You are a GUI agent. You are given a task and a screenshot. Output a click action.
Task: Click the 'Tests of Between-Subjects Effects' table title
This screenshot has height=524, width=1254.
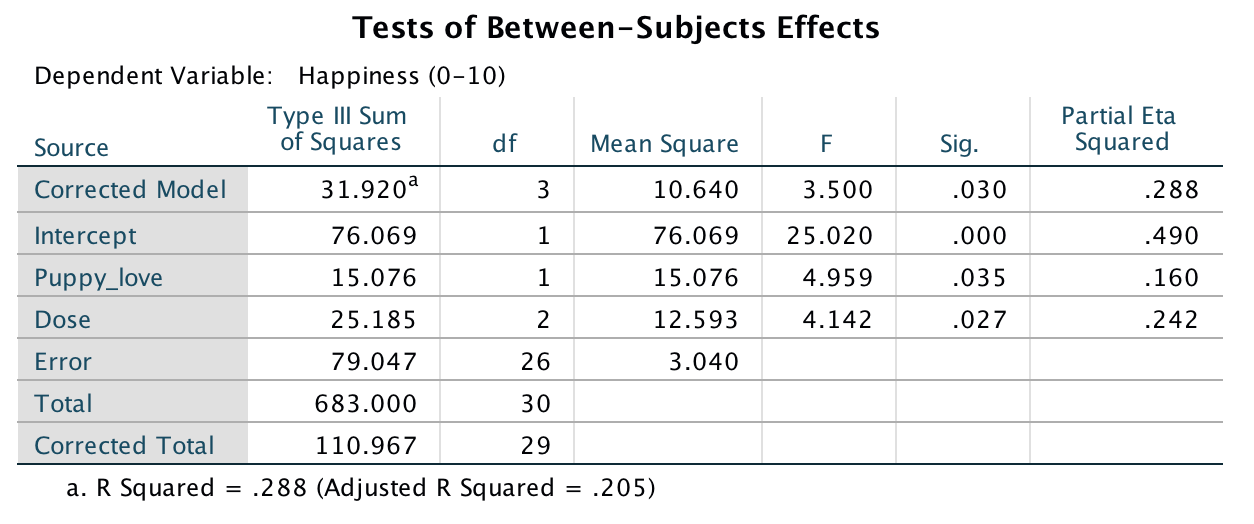coord(617,28)
